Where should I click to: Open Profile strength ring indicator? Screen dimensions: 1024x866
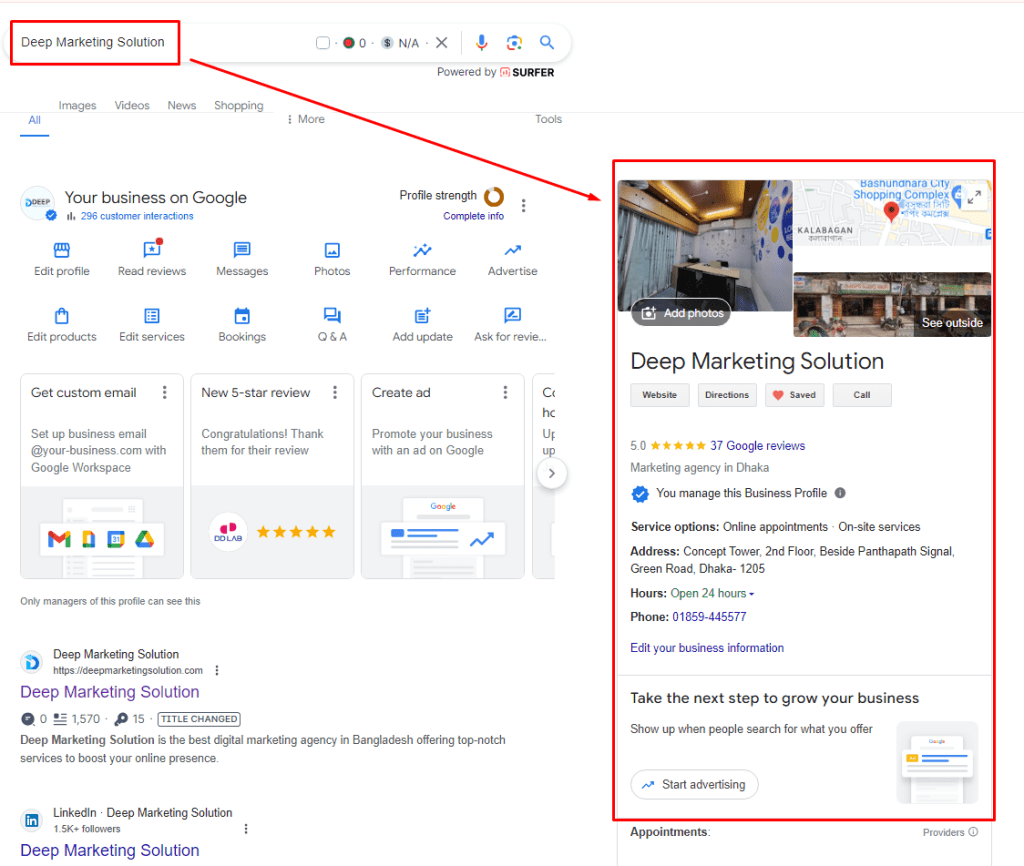tap(494, 196)
